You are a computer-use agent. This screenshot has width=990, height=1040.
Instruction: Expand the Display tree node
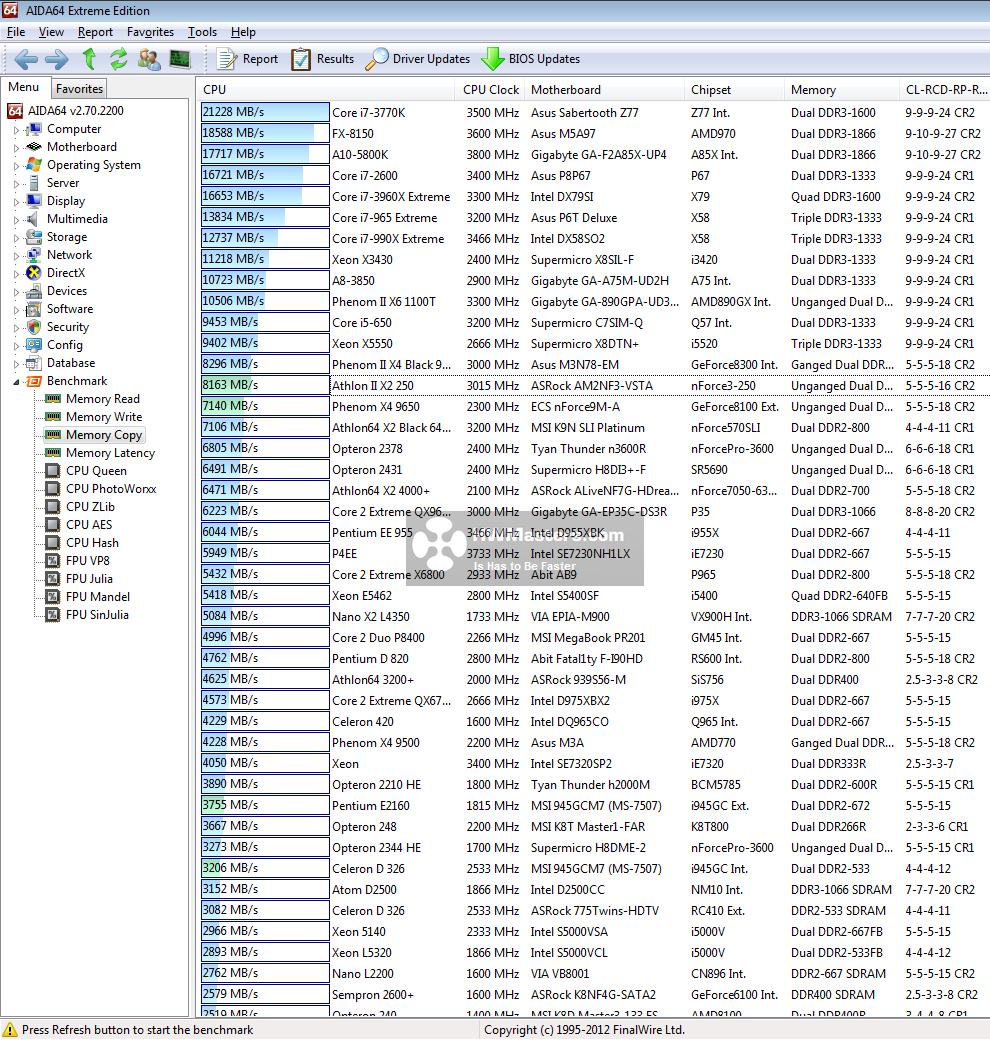[17, 202]
